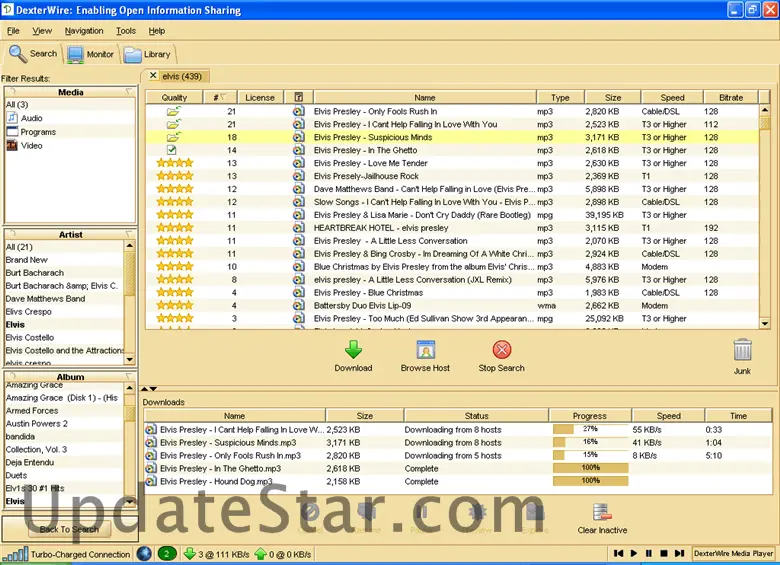
Task: Select album Austin Powers 2
Action: point(36,424)
